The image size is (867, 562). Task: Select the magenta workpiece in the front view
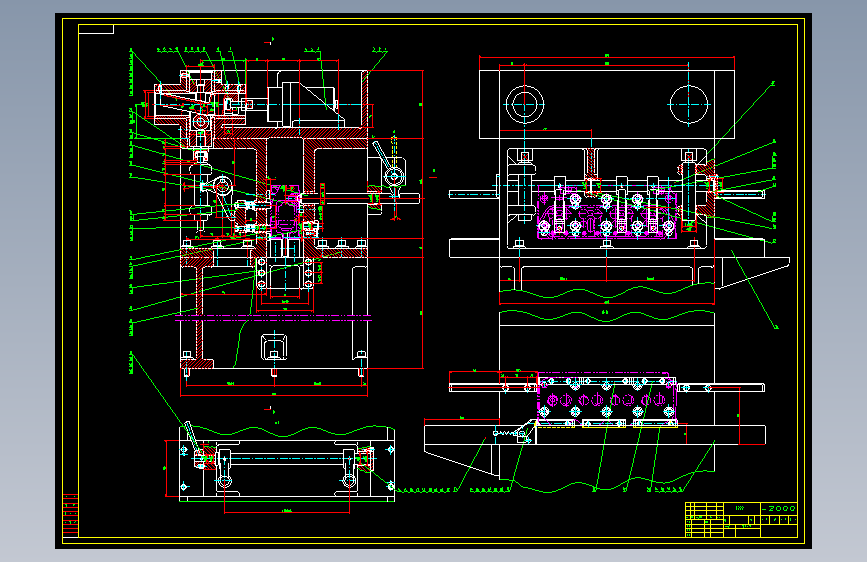click(607, 213)
